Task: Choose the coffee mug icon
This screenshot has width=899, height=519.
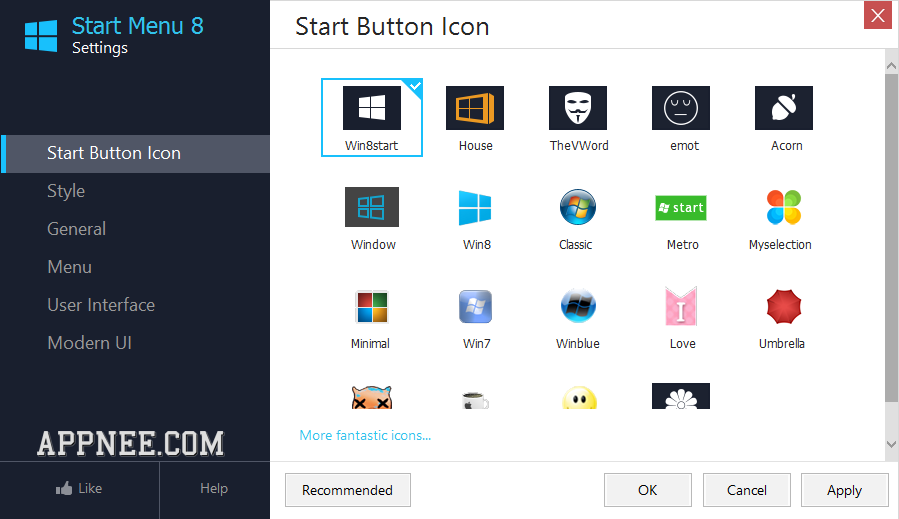Action: (475, 400)
